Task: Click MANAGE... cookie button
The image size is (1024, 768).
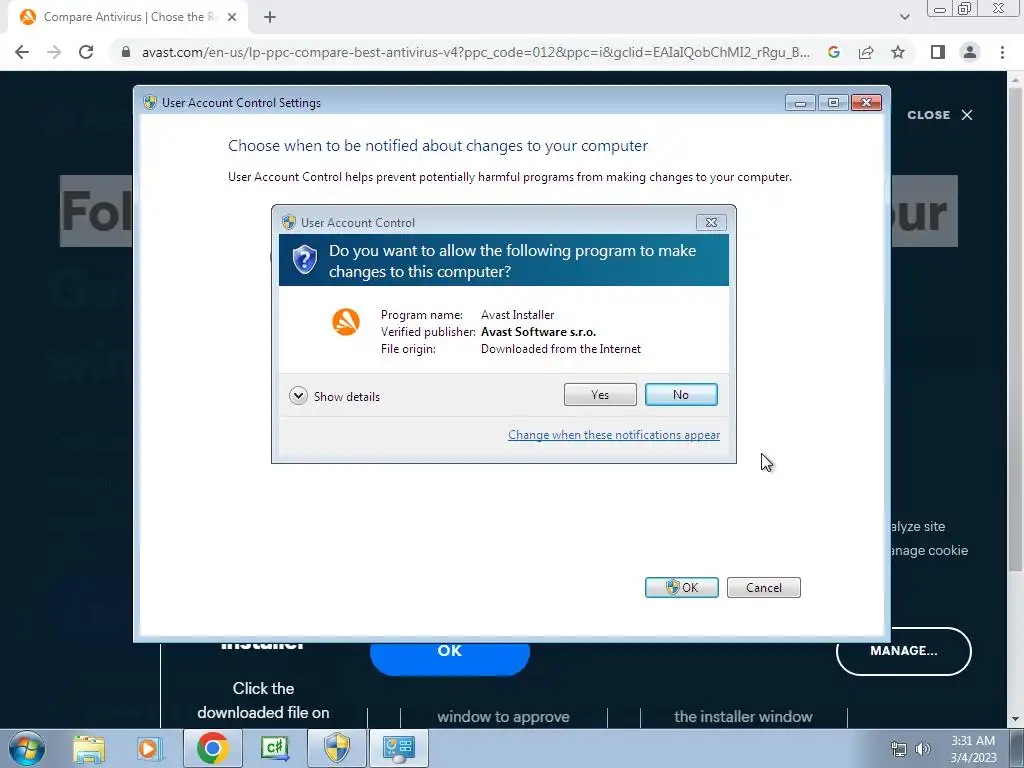Action: tap(904, 651)
